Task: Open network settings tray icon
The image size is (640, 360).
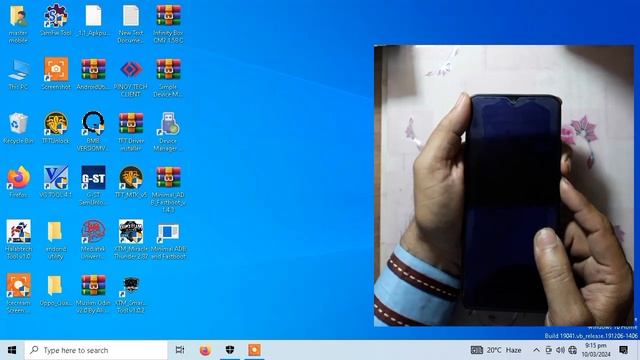Action: [x=573, y=350]
